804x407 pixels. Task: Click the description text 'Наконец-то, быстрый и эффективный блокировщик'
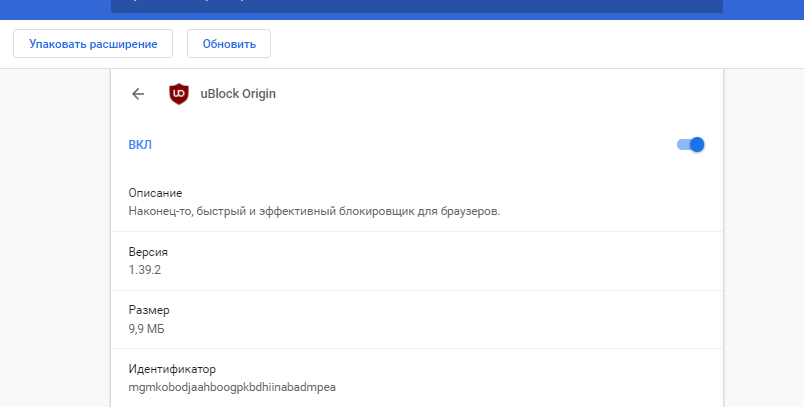coord(271,211)
